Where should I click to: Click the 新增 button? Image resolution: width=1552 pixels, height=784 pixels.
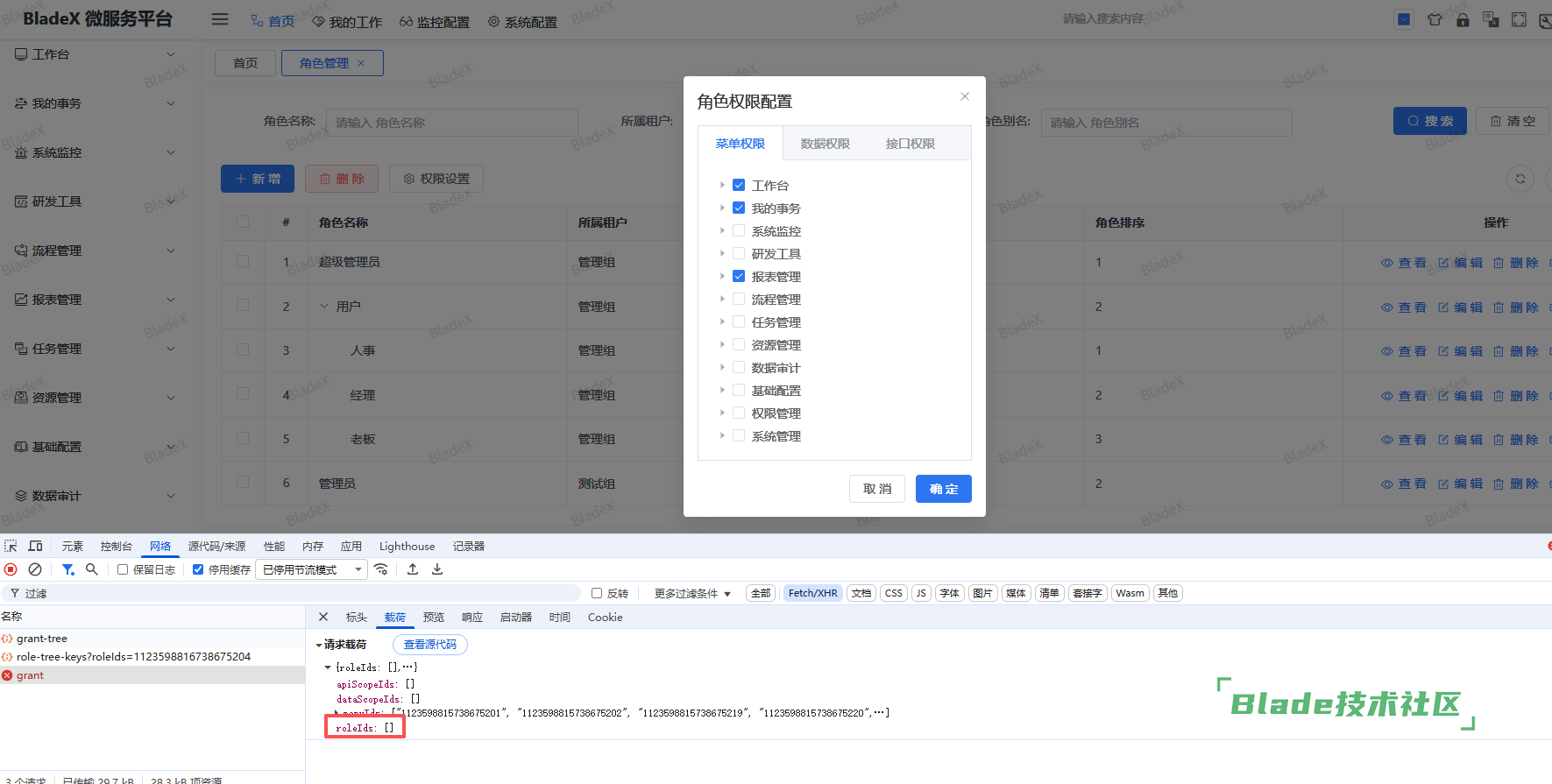[x=258, y=179]
